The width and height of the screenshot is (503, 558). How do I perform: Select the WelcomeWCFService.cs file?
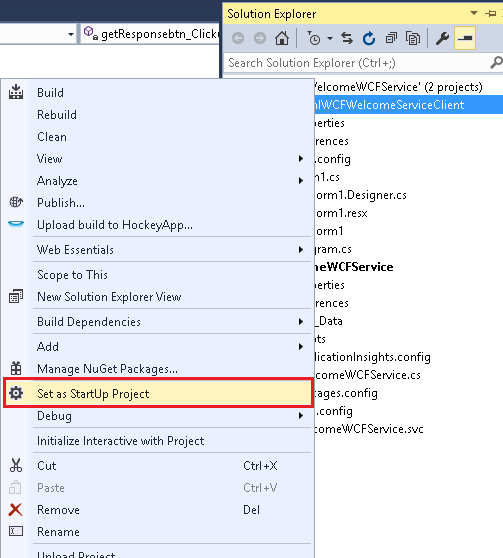pyautogui.click(x=368, y=375)
